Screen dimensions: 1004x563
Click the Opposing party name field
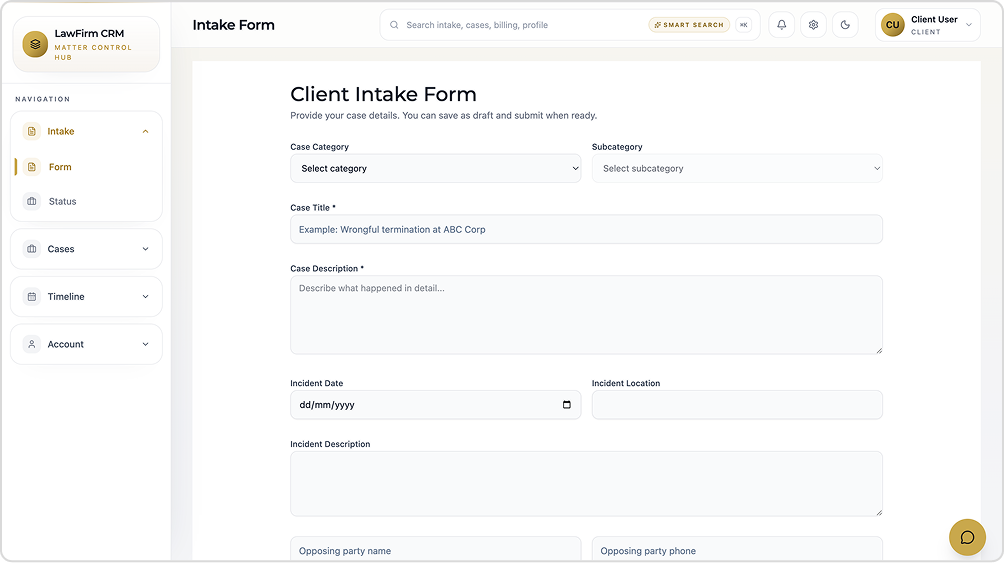pyautogui.click(x=435, y=550)
